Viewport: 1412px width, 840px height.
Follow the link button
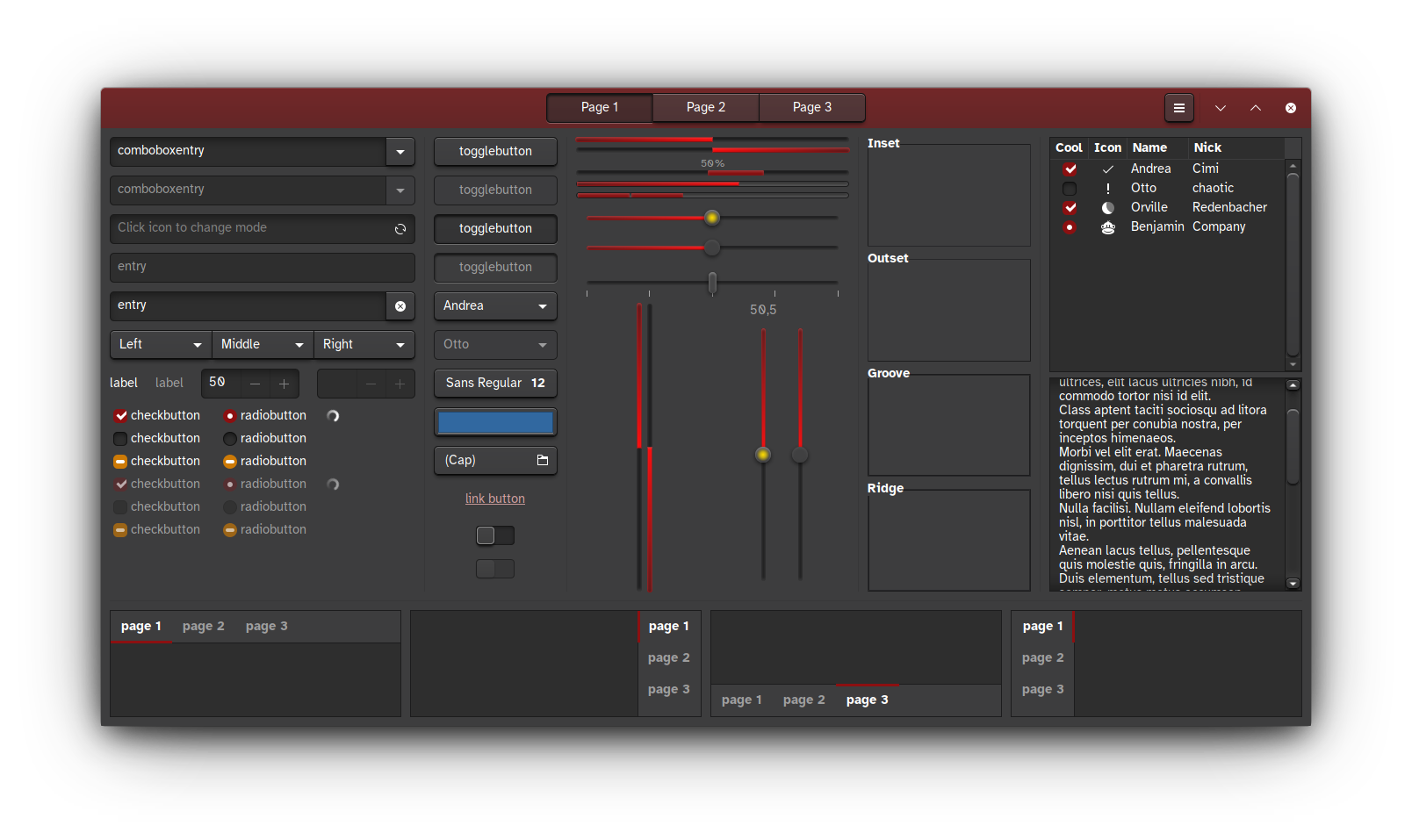click(x=495, y=499)
